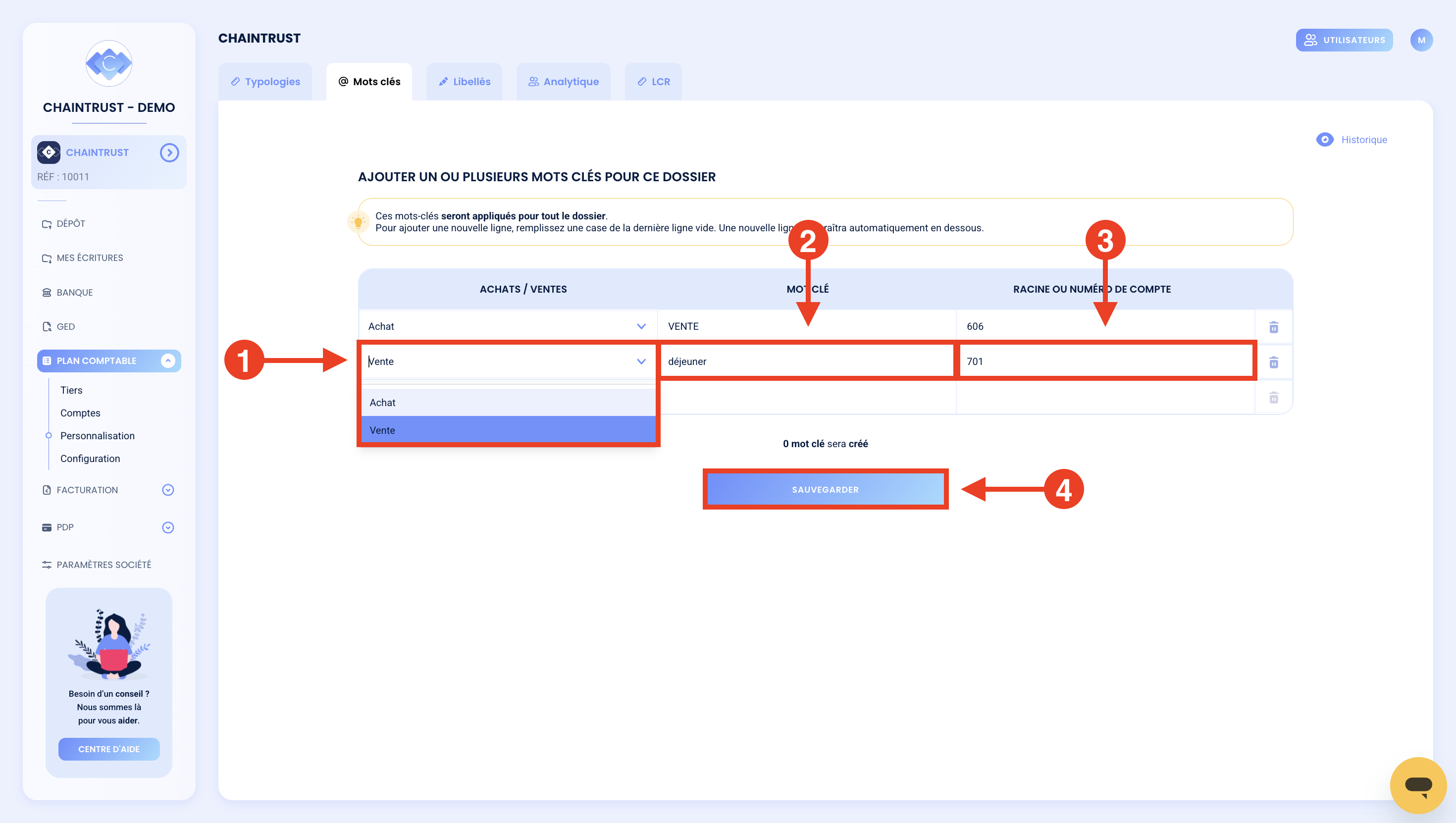
Task: Select Achat option in the dropdown list
Action: [508, 403]
